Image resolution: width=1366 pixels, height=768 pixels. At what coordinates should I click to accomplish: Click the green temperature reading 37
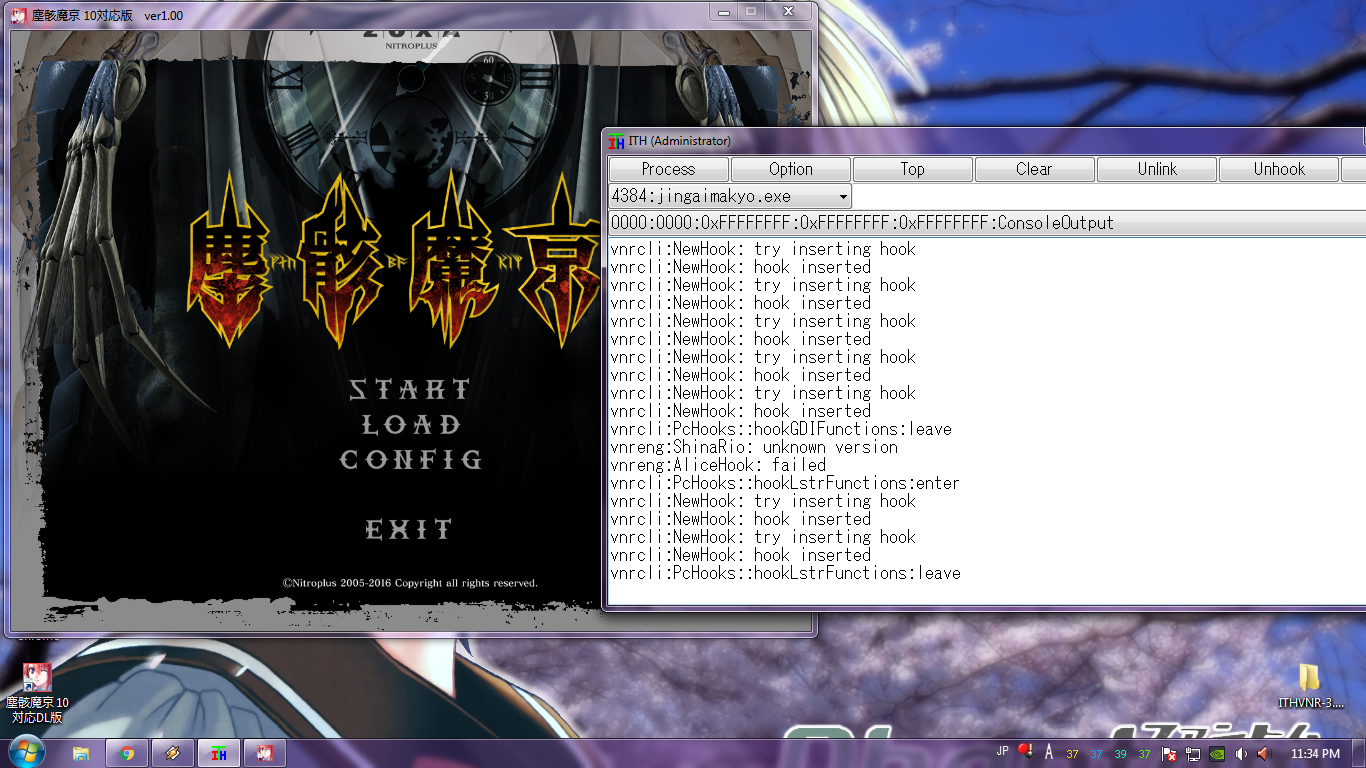1144,754
